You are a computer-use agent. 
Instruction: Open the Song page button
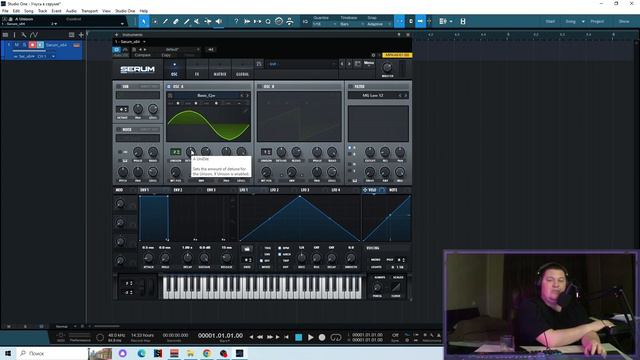[x=570, y=21]
